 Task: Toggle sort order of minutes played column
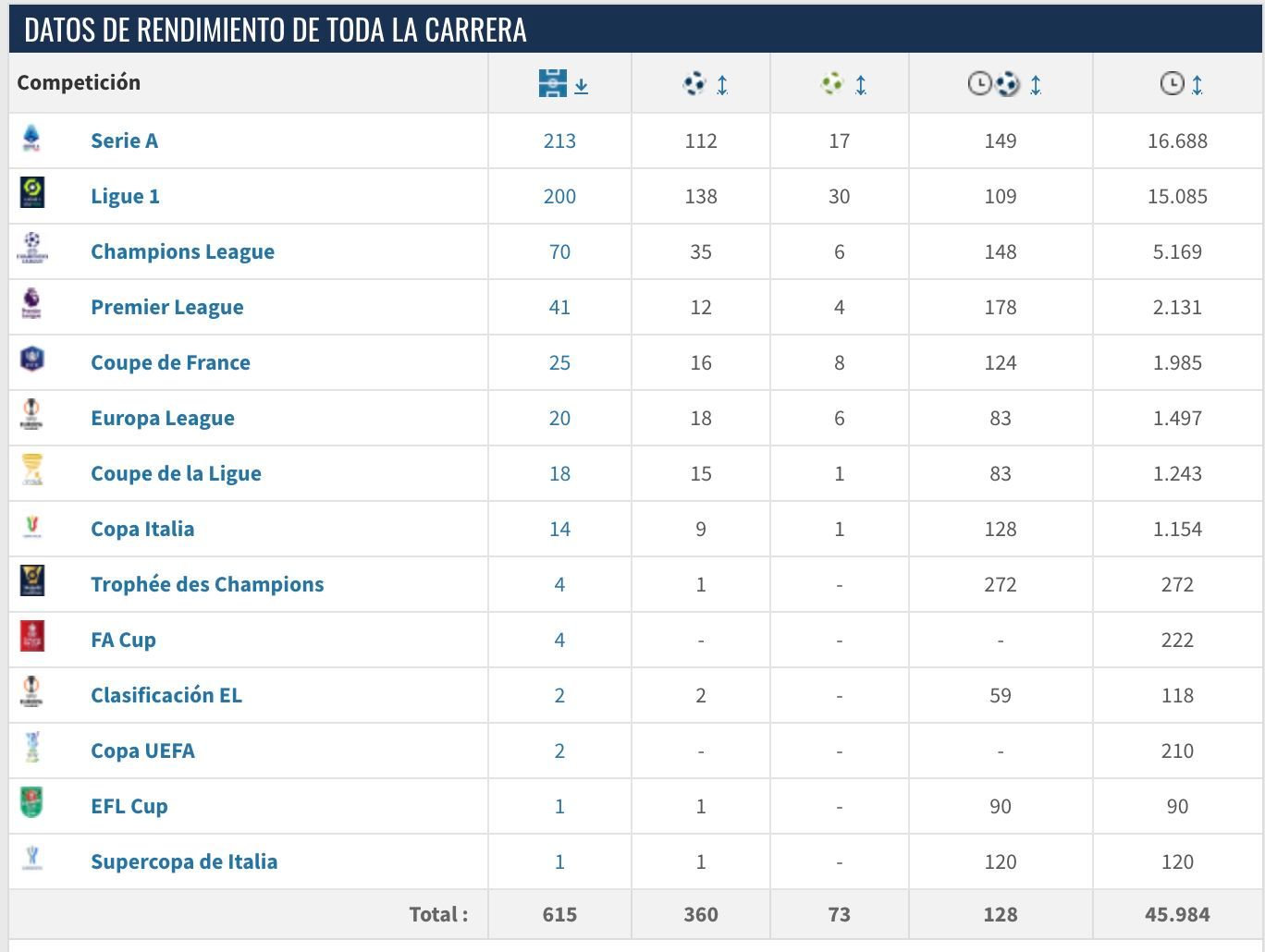(1198, 82)
